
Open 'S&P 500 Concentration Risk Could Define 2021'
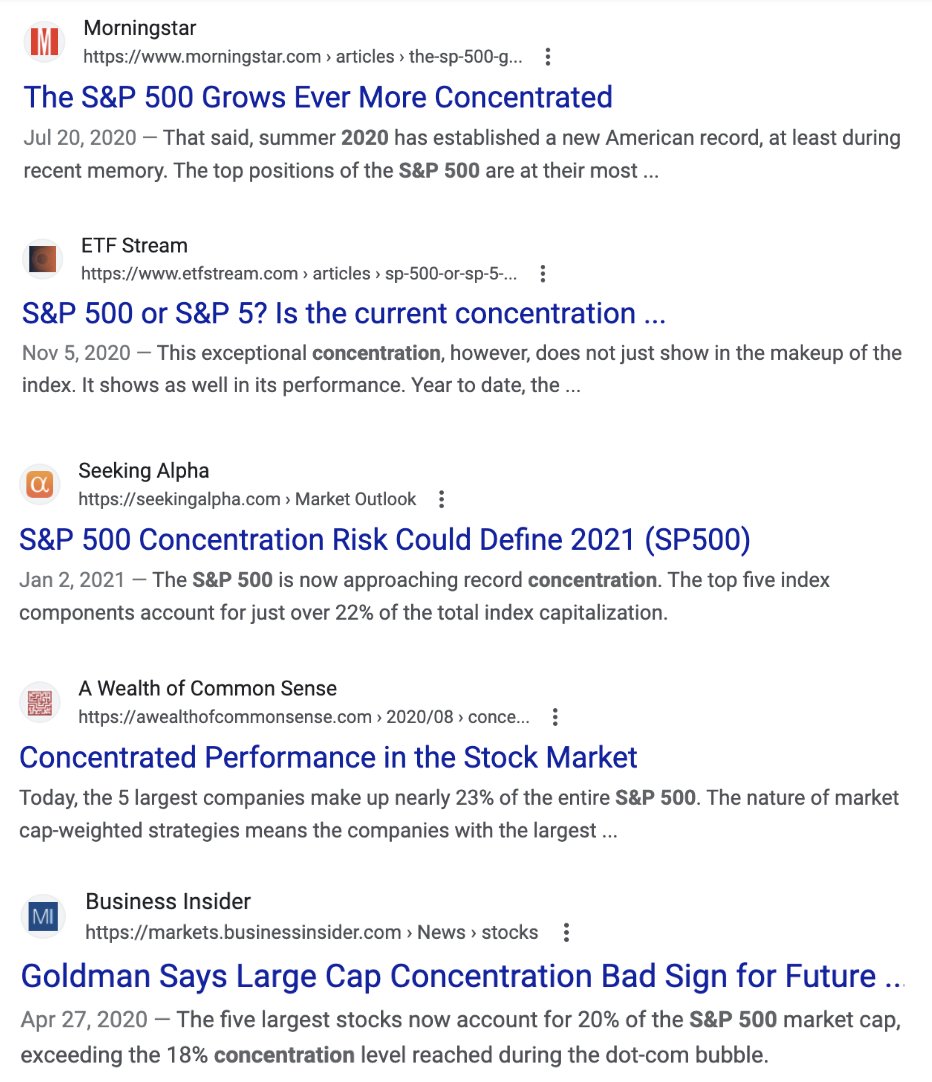coord(385,540)
